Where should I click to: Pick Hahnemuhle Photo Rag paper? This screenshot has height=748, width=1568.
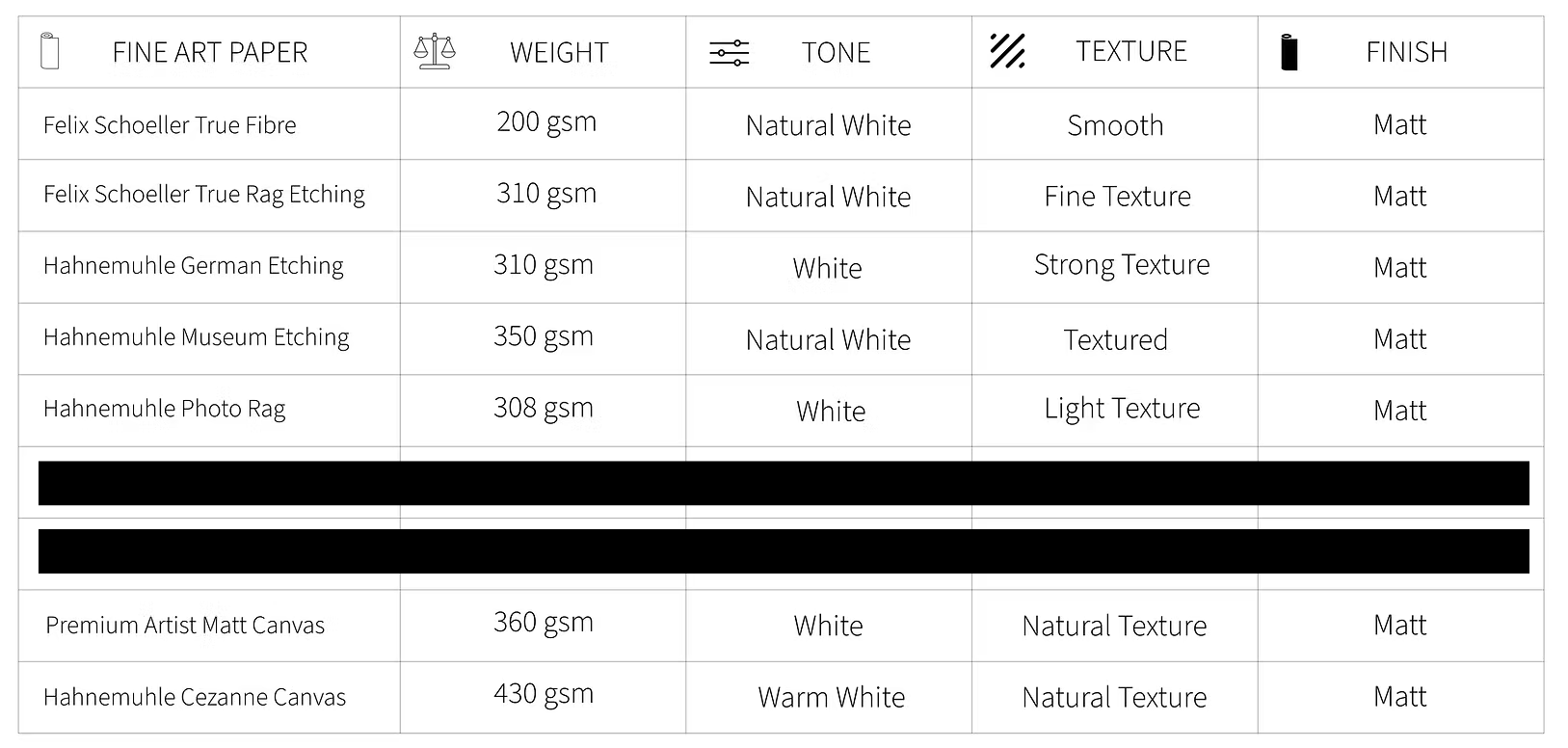[x=165, y=409]
